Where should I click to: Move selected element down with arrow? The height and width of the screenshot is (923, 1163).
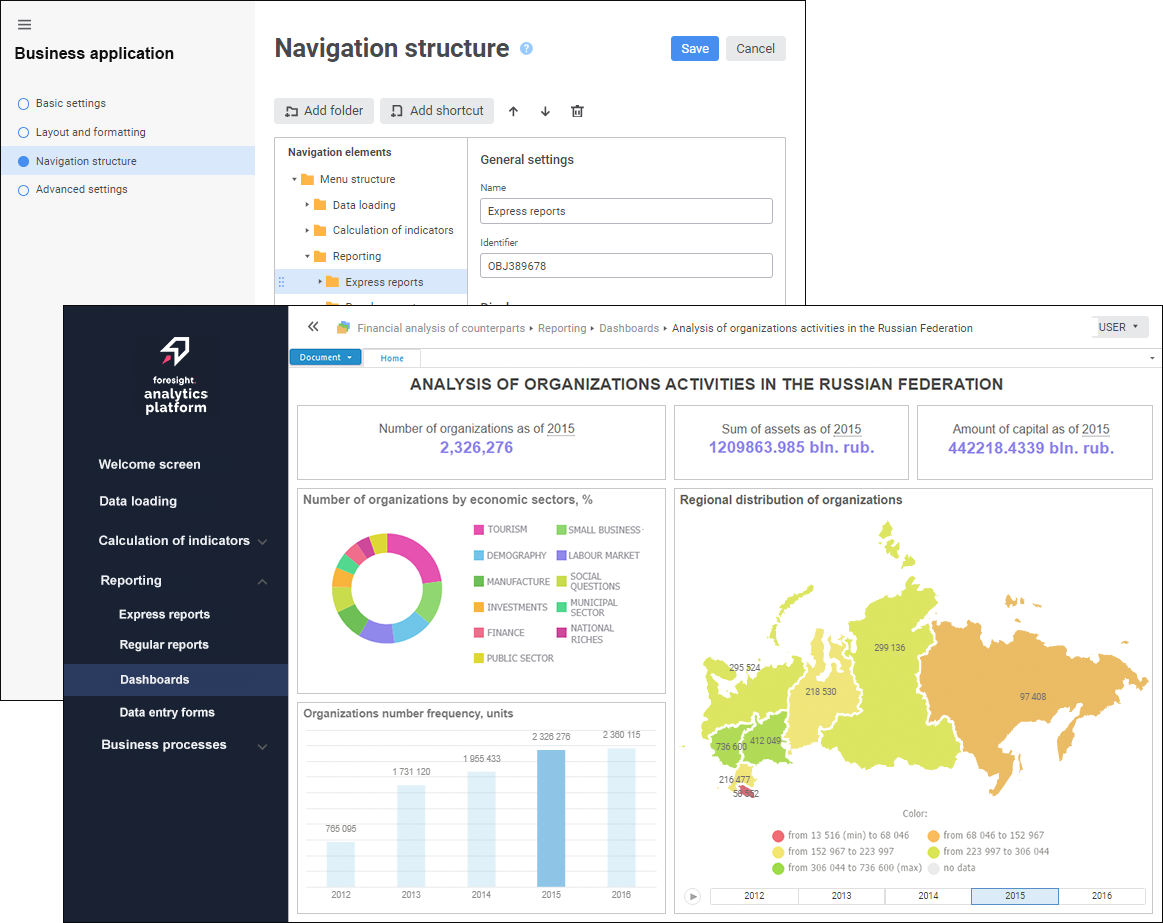coord(545,111)
